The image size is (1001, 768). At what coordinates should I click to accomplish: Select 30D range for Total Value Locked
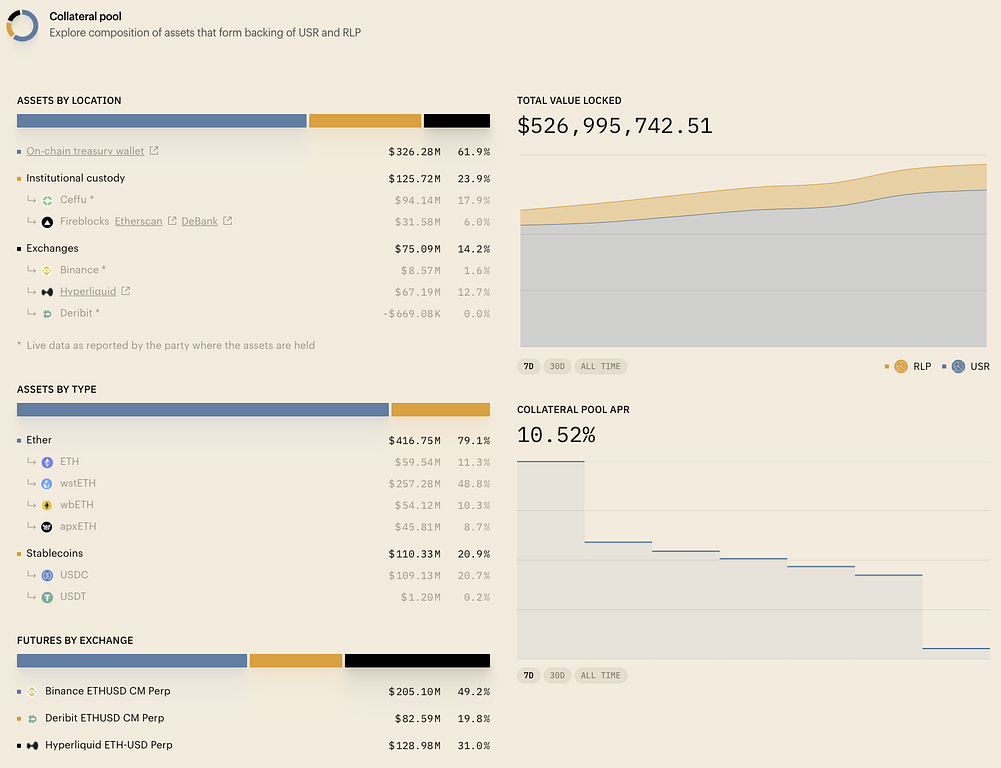click(557, 367)
